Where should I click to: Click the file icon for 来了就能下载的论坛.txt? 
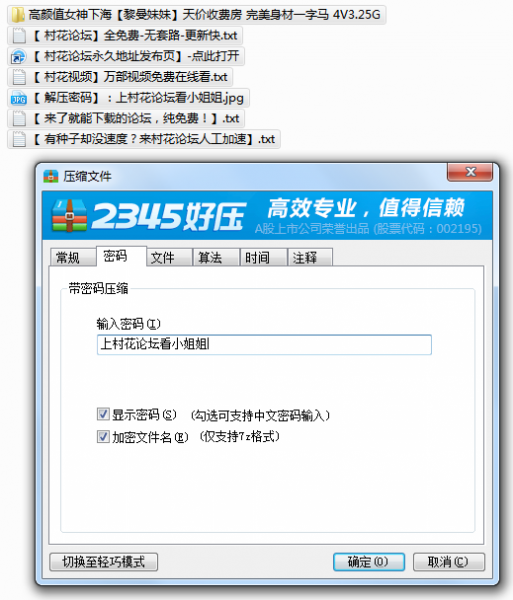19,119
